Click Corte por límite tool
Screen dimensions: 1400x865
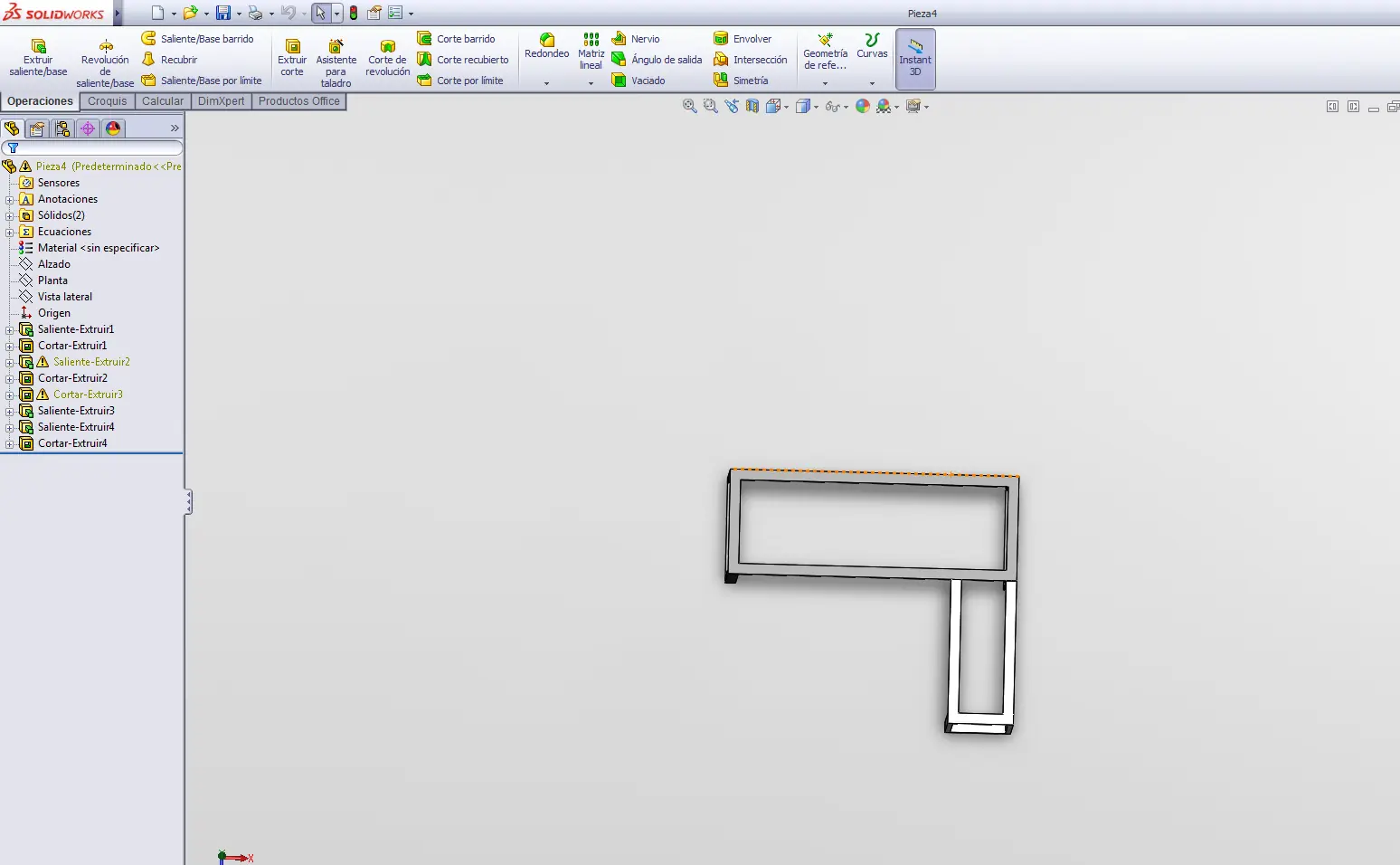[x=460, y=81]
